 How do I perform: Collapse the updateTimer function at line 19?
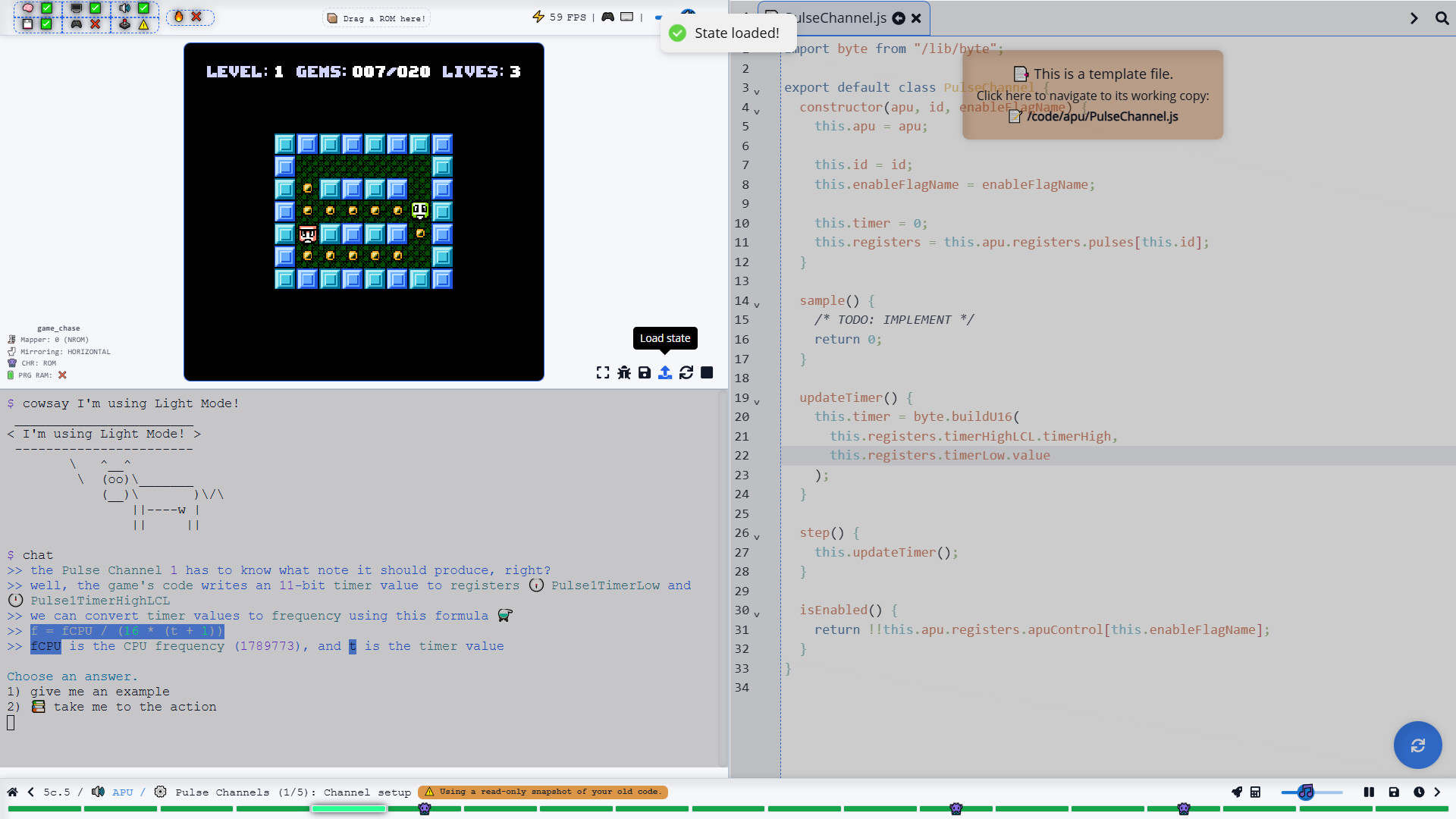[x=755, y=400]
